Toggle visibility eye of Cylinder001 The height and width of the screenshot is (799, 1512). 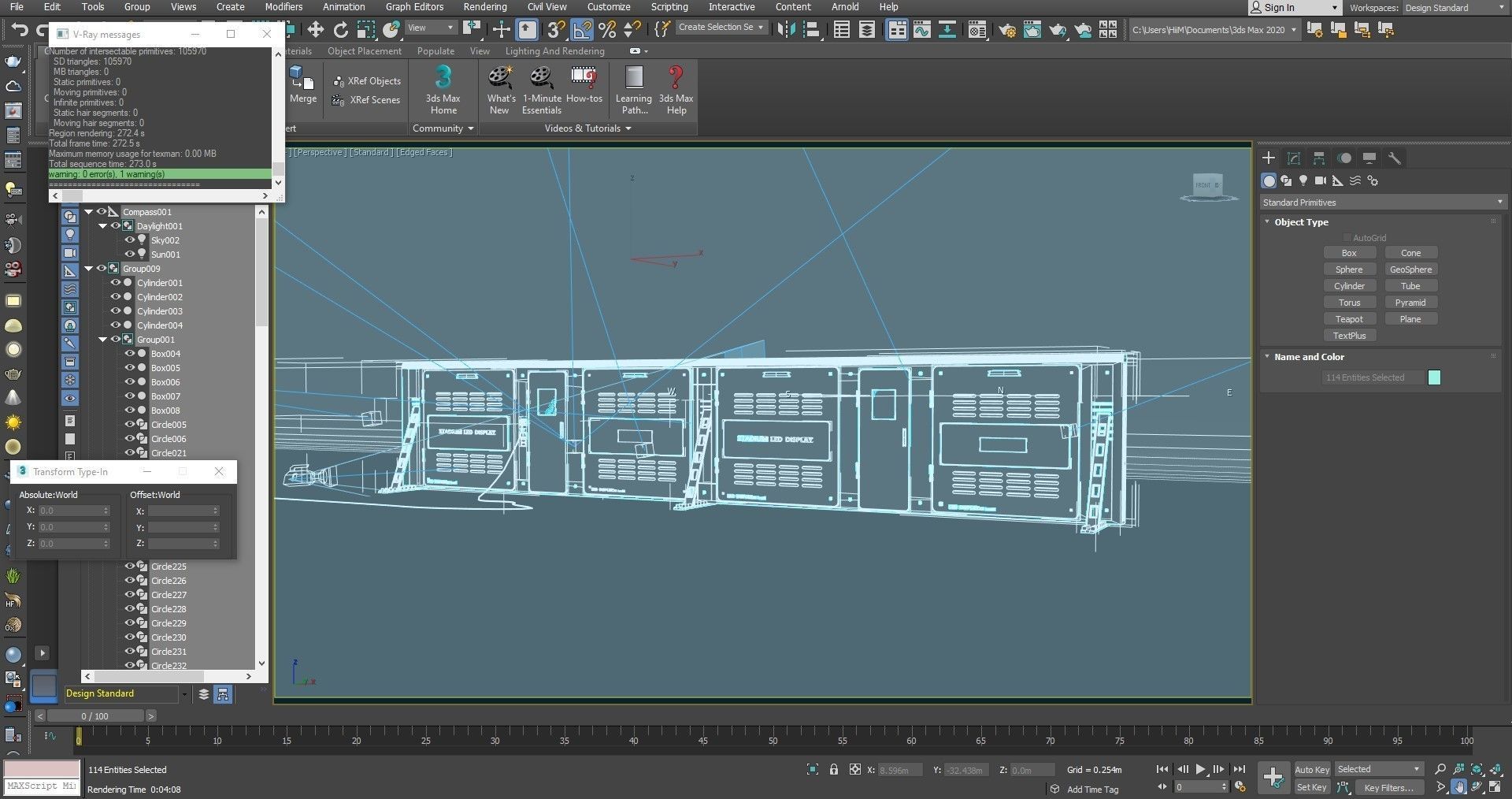[116, 283]
